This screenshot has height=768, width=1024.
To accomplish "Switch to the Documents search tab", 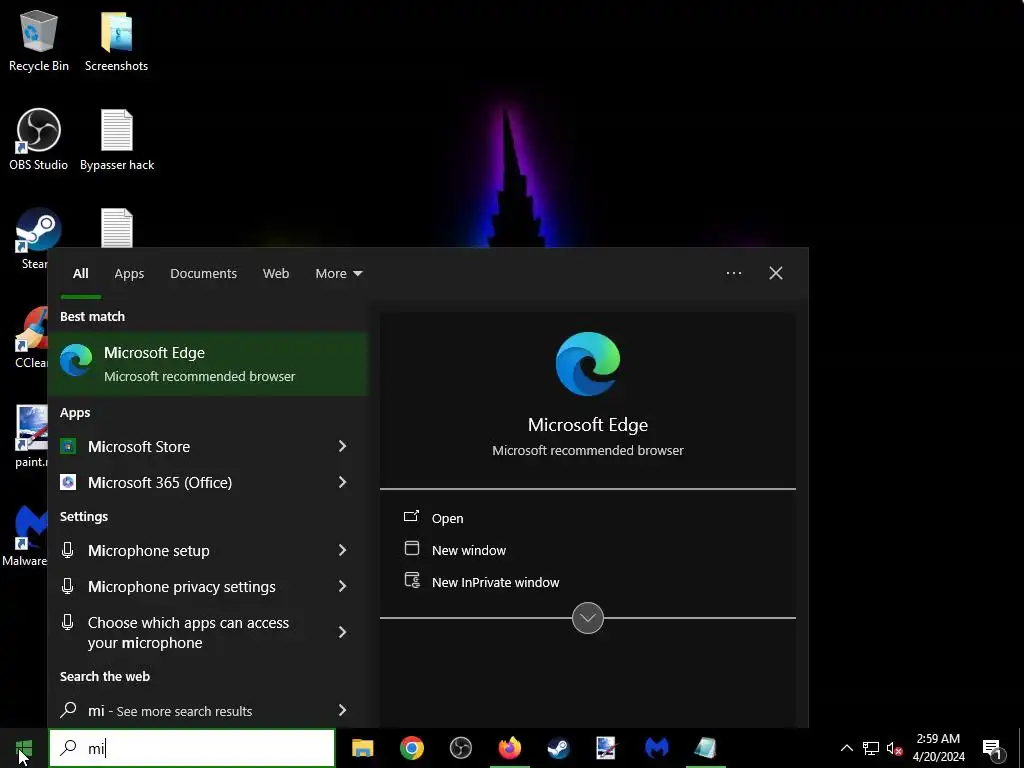I will click(203, 274).
